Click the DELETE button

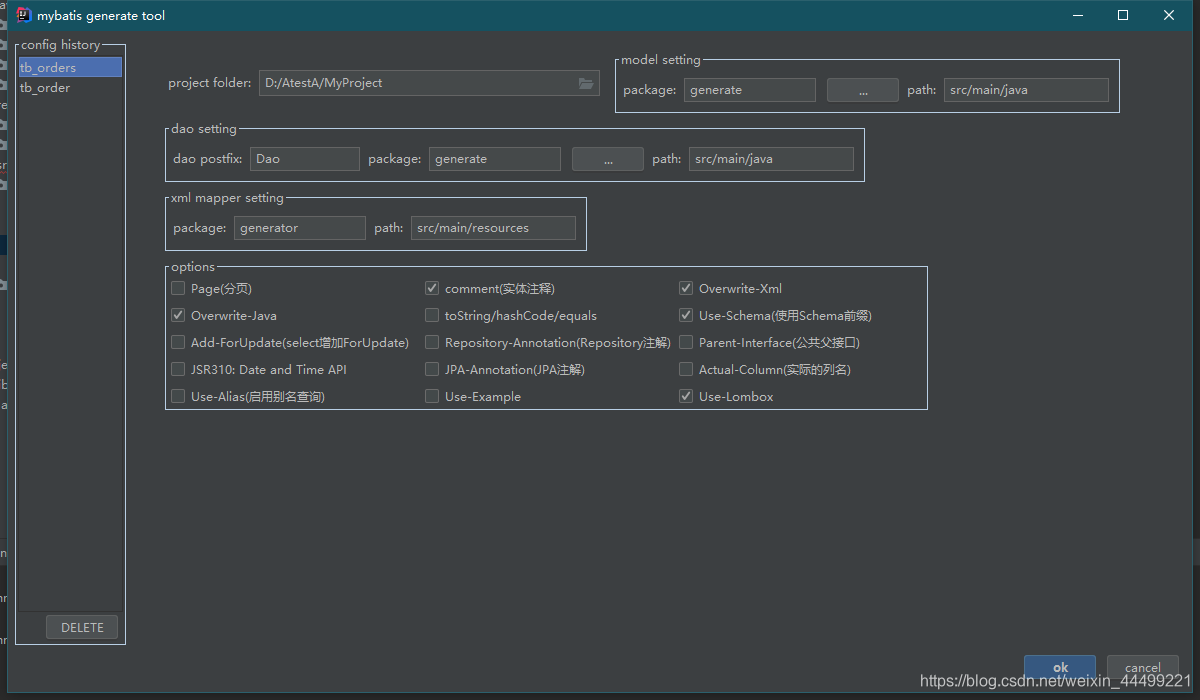point(82,627)
